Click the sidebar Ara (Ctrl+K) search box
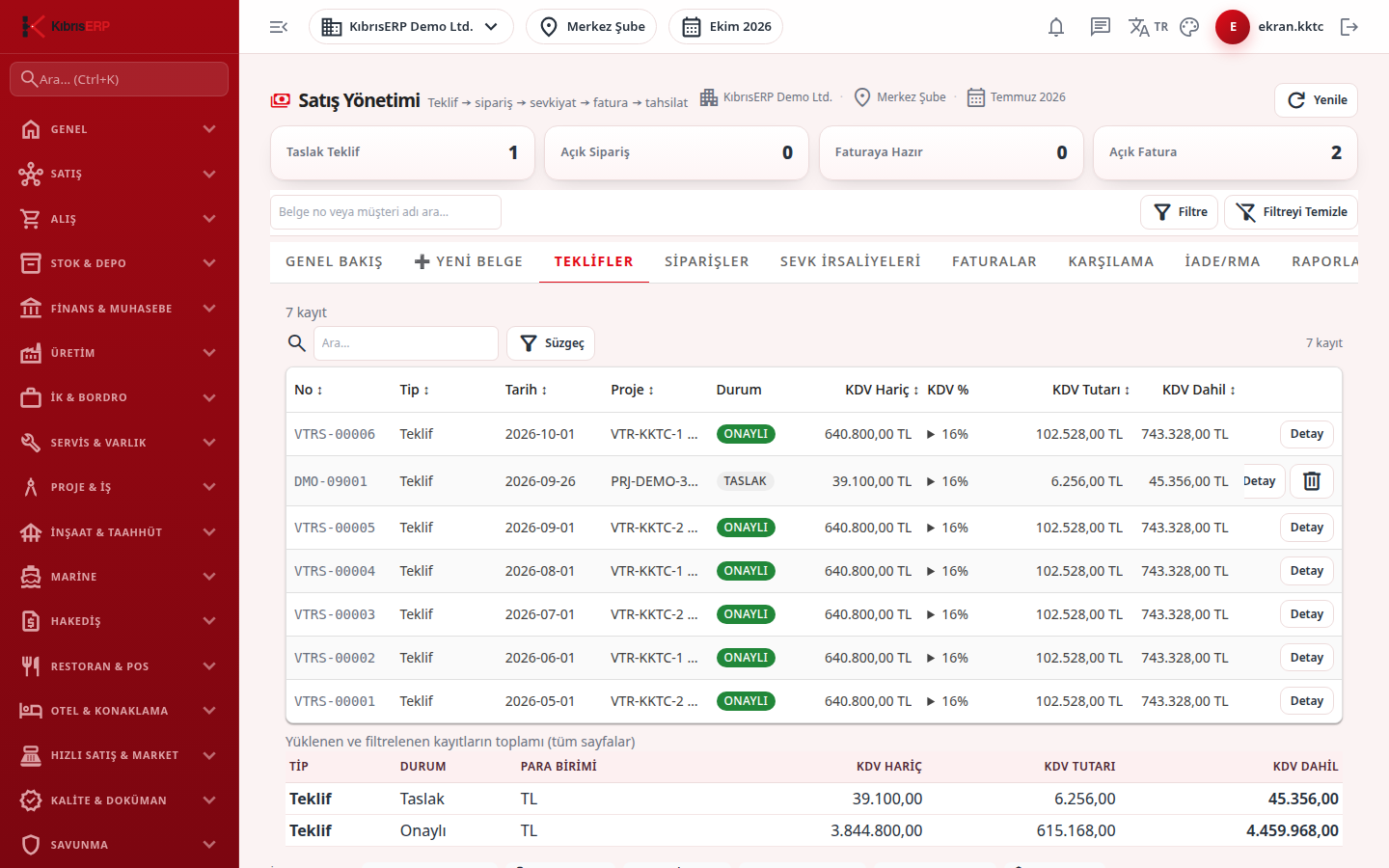 (x=119, y=79)
